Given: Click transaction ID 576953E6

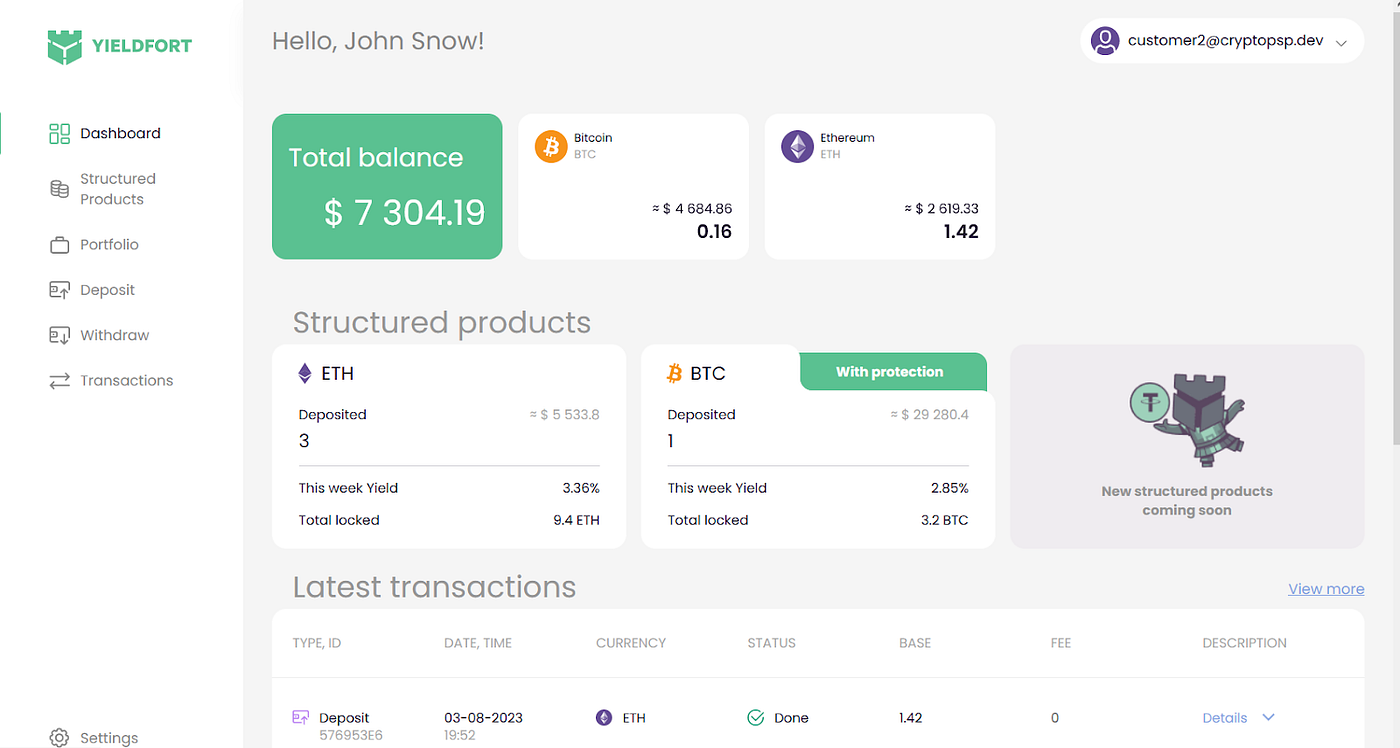Looking at the screenshot, I should (351, 735).
